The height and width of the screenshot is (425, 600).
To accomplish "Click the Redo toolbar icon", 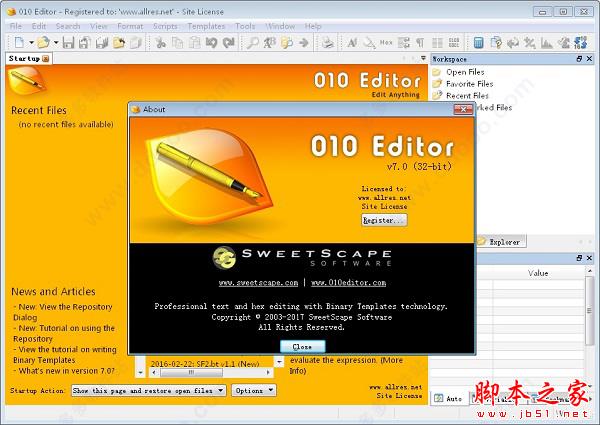I will pyautogui.click(x=229, y=42).
